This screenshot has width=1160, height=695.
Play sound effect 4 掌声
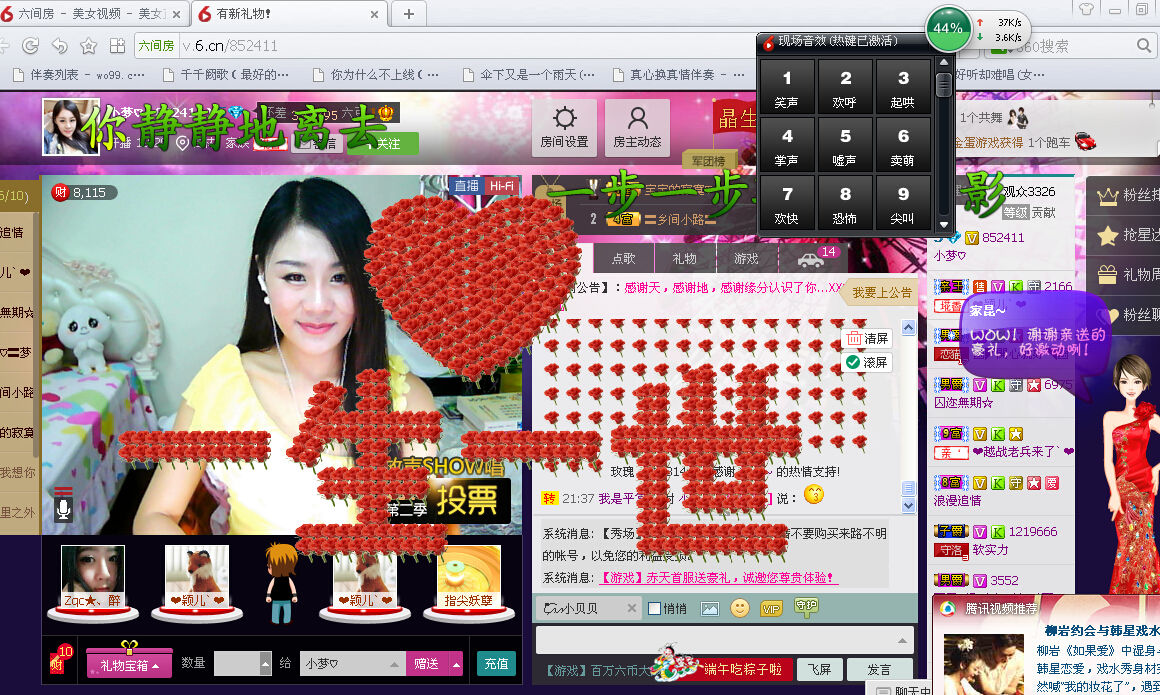[786, 144]
